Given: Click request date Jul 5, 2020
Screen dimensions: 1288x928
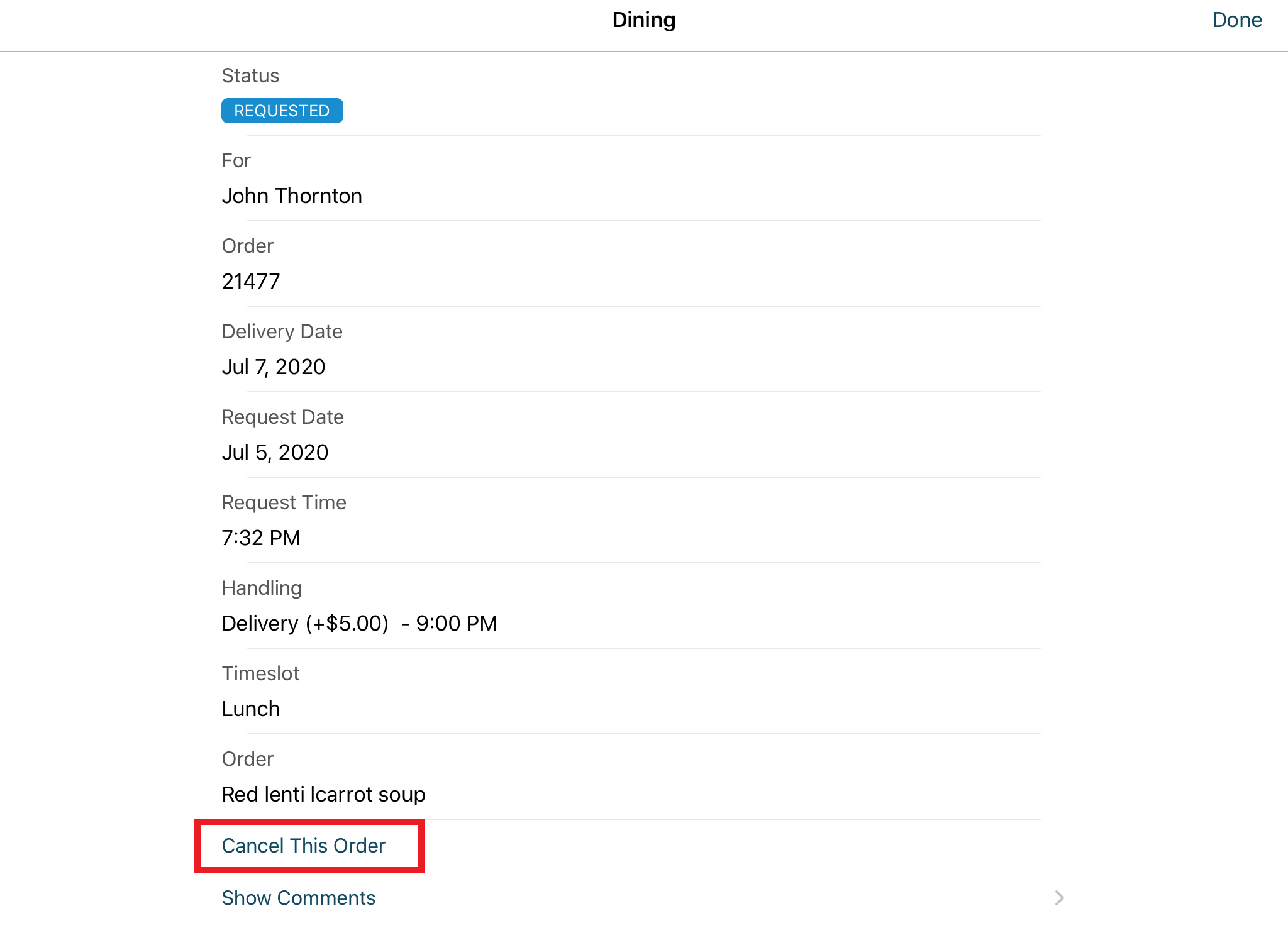Looking at the screenshot, I should coord(275,453).
